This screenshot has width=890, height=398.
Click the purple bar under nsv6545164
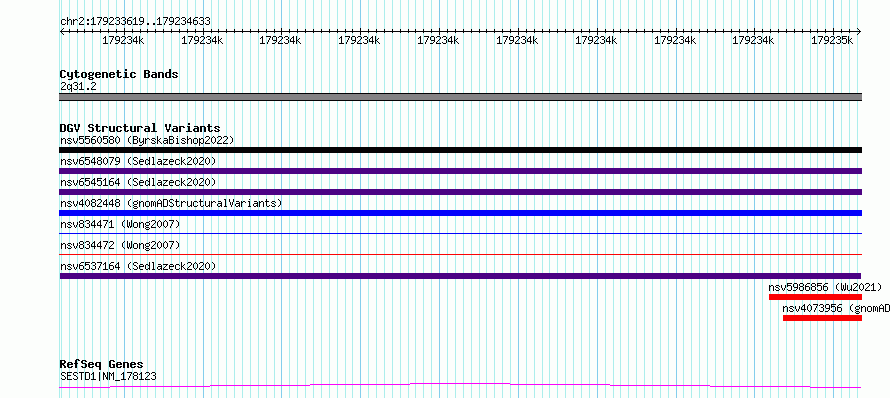[460, 192]
